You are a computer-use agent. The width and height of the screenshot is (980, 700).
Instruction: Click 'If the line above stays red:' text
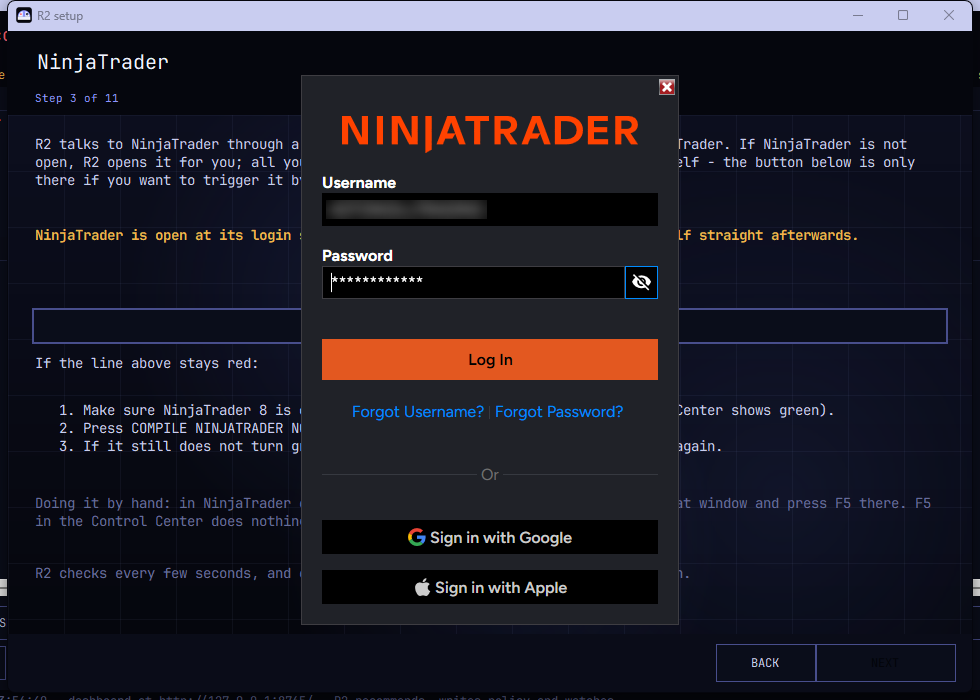(147, 363)
